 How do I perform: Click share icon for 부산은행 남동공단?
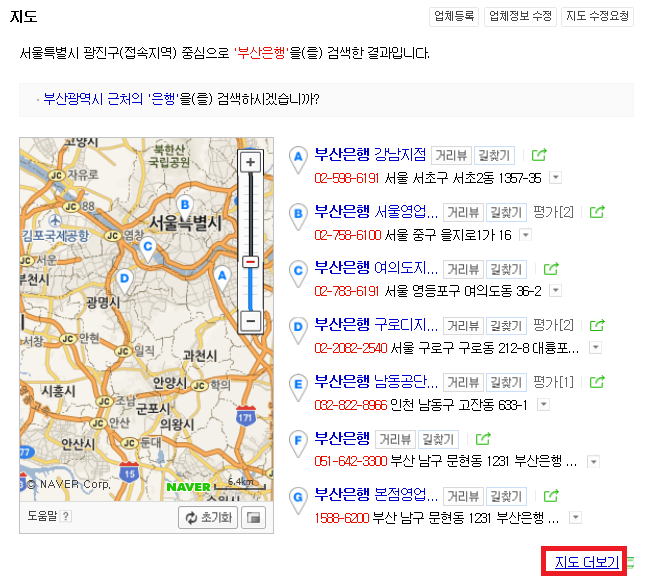[x=597, y=382]
